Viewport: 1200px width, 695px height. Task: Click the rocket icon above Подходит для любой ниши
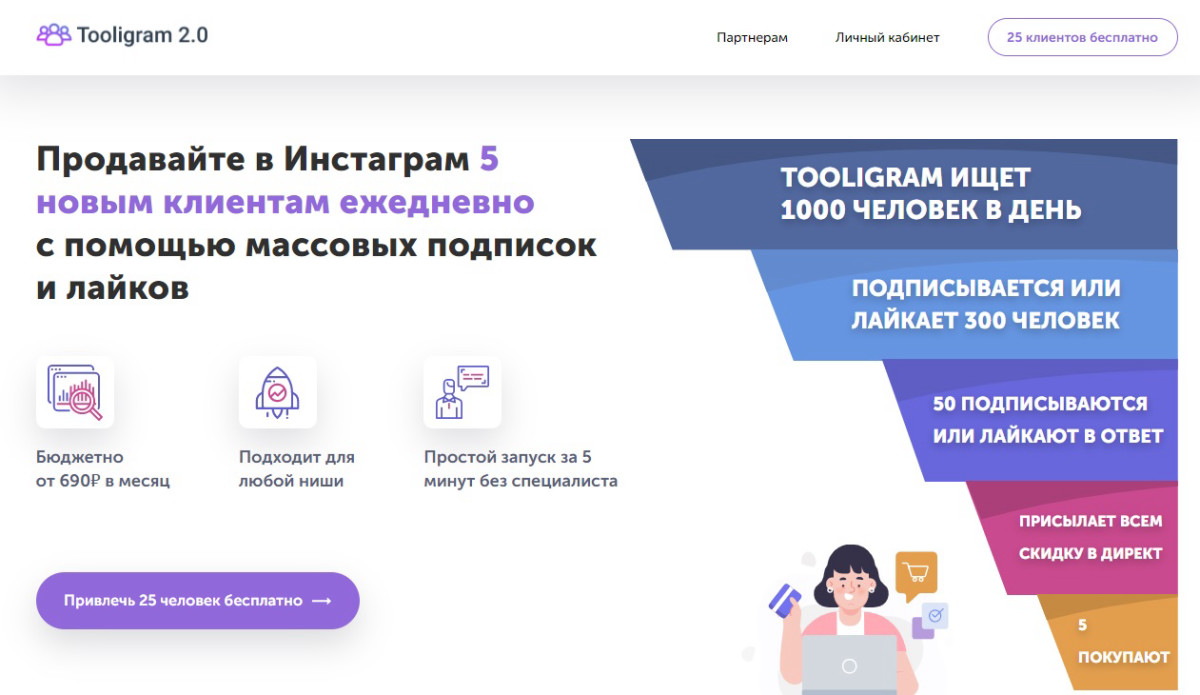277,392
